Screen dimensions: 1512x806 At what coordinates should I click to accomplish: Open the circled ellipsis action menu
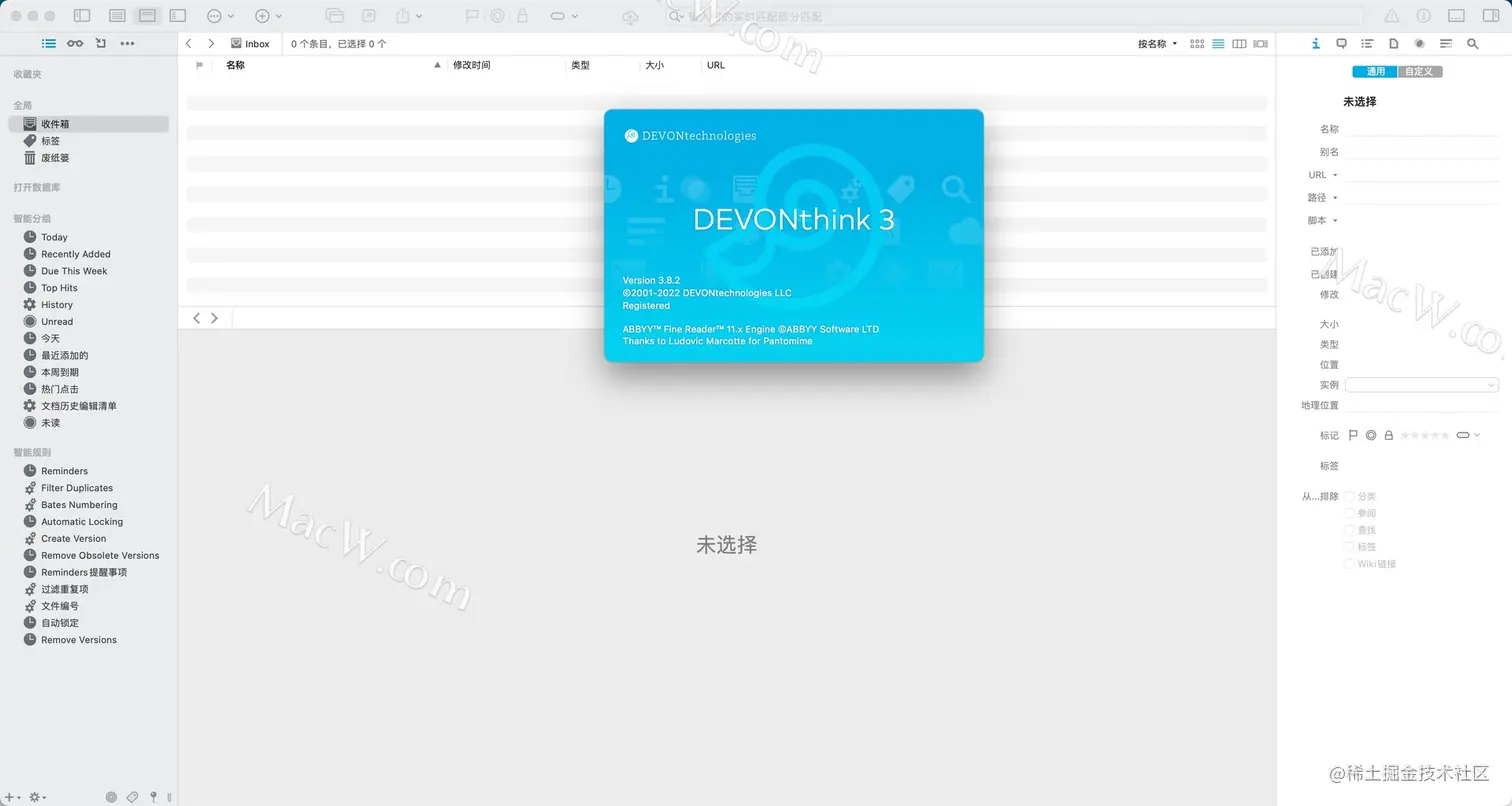coord(219,16)
